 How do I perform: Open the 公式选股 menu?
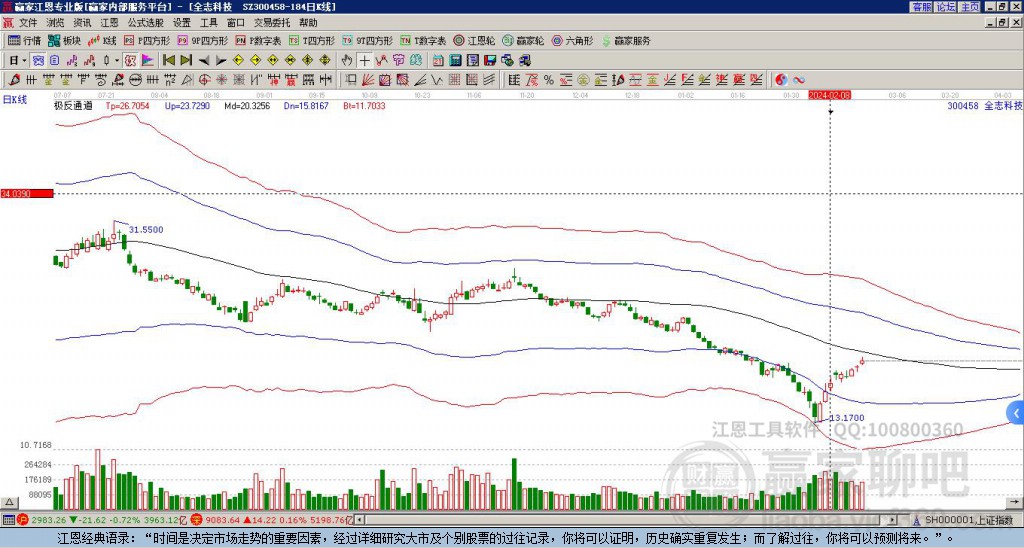pos(146,23)
